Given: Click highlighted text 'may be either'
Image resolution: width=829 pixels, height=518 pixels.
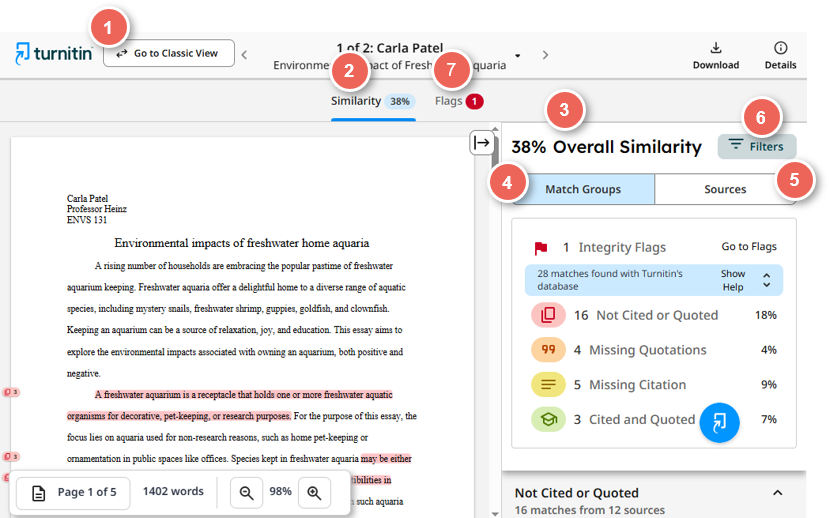Looking at the screenshot, I should 386,459.
